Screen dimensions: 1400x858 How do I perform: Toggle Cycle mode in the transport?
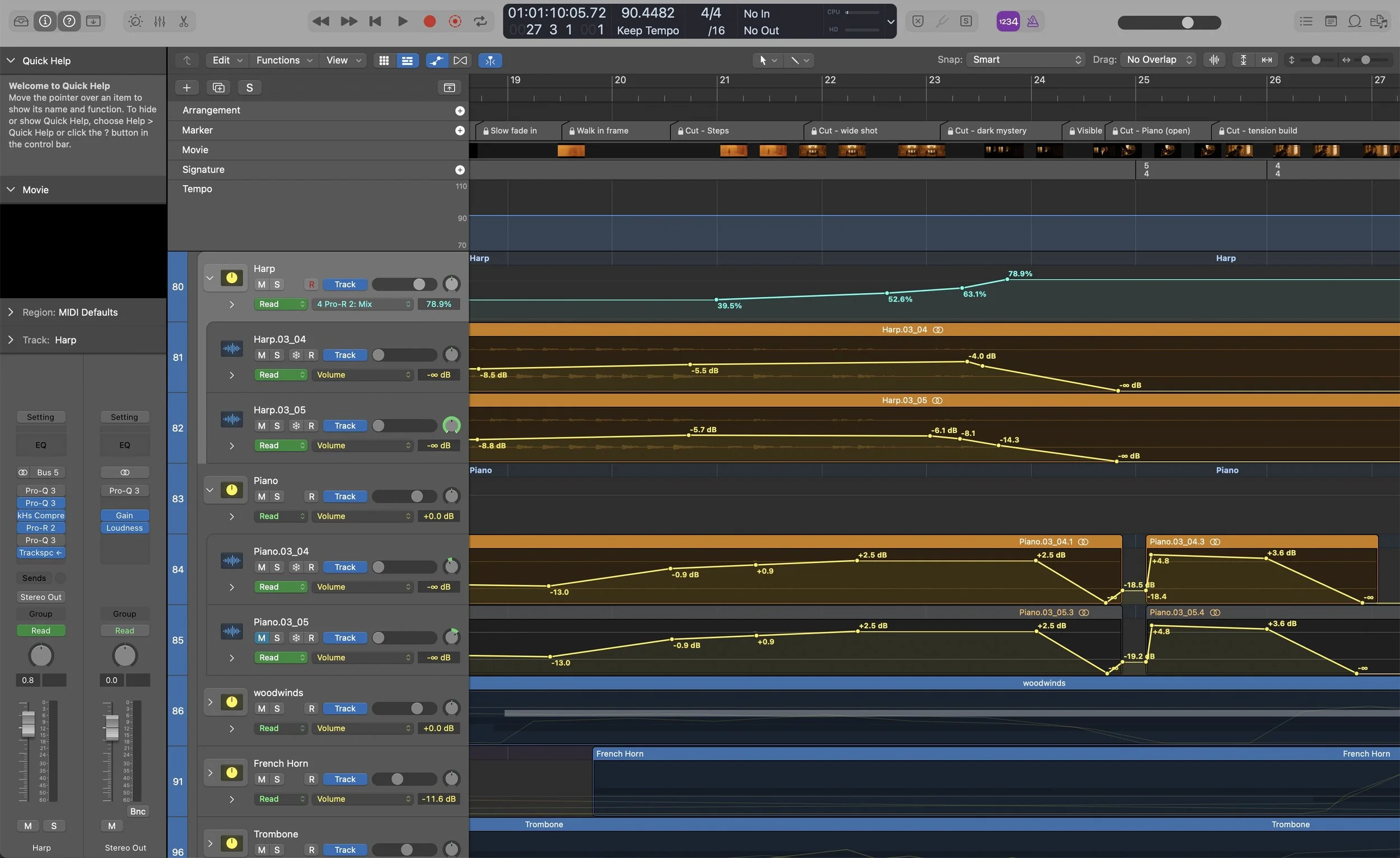pos(480,21)
